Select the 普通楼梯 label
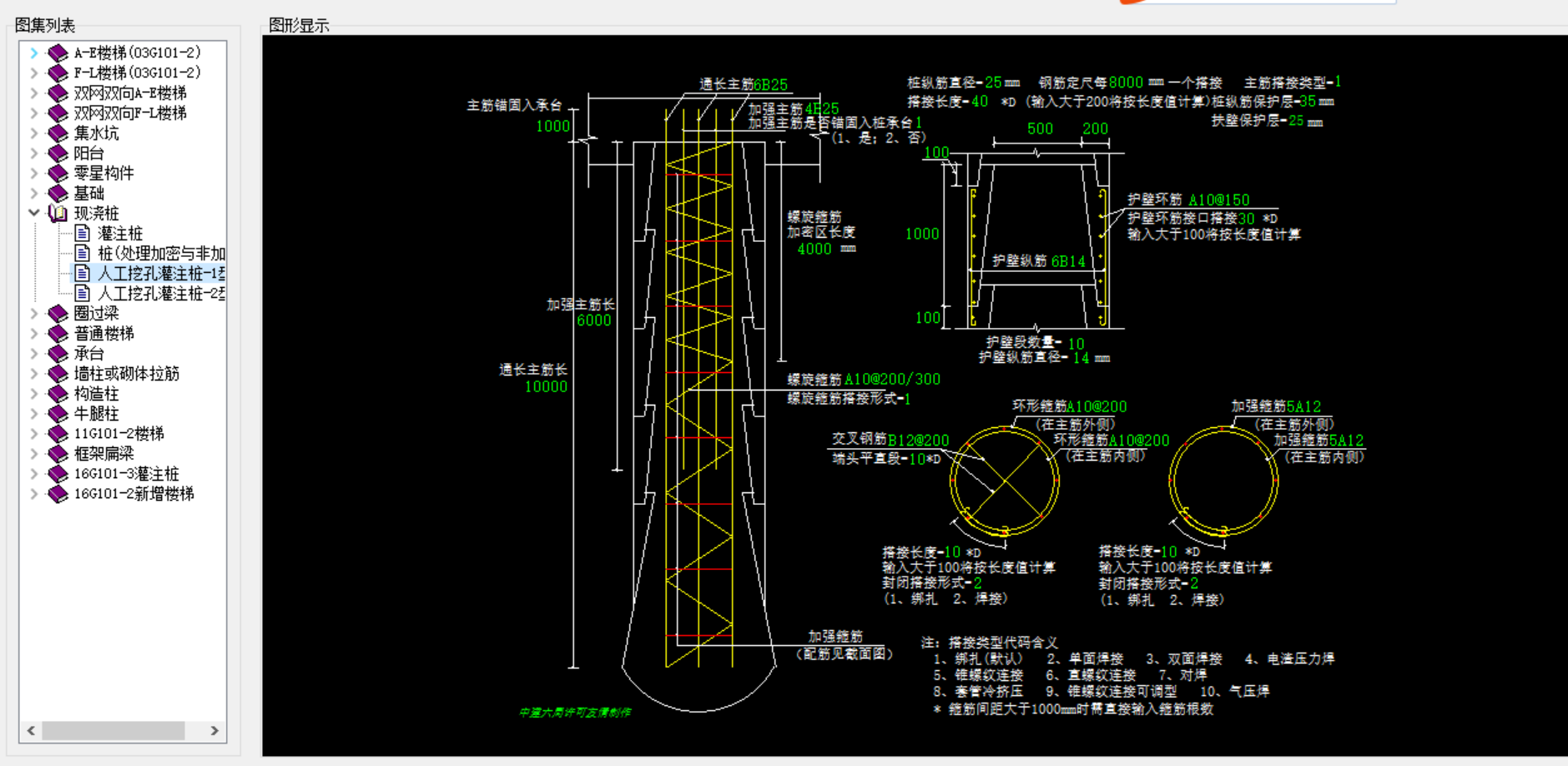The width and height of the screenshot is (1568, 766). click(x=103, y=334)
